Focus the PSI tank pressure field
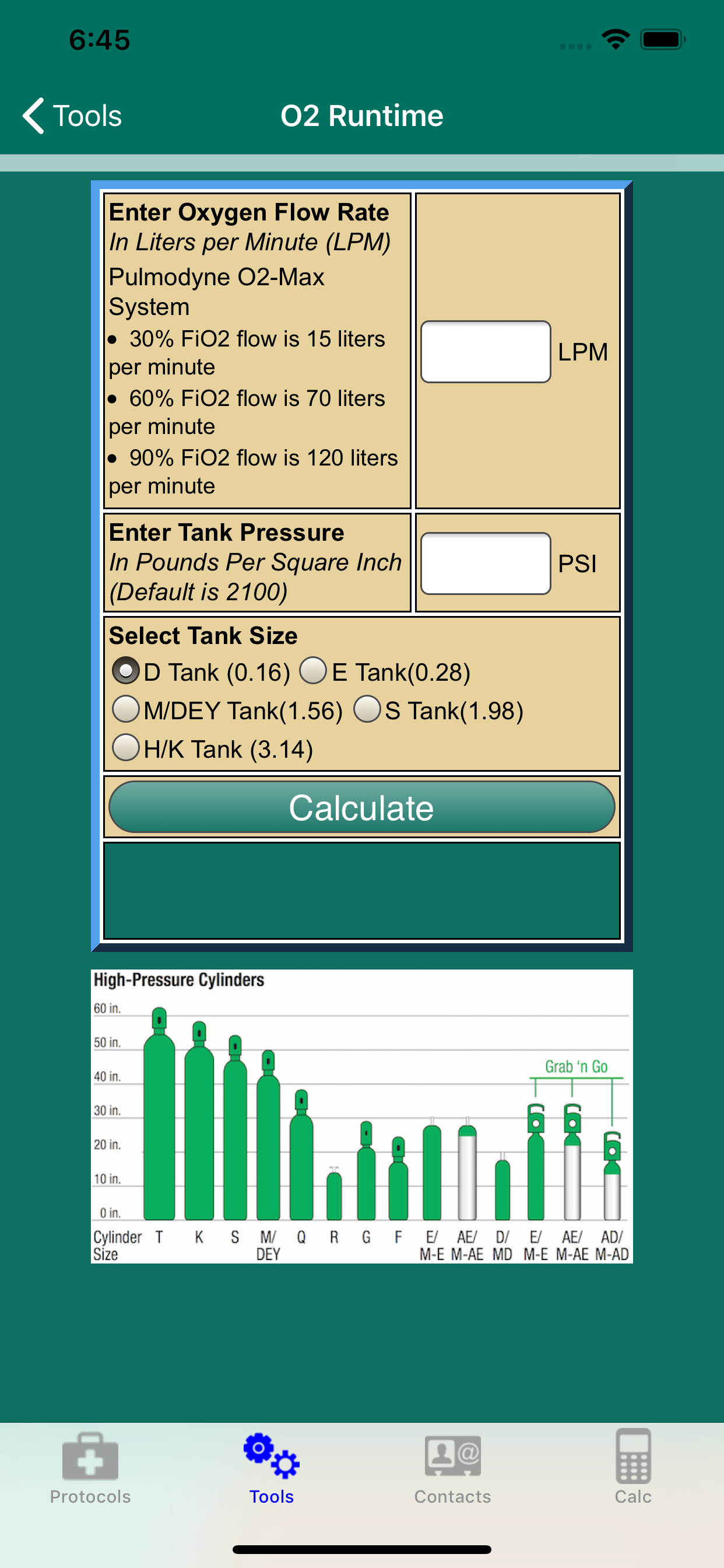This screenshot has height=1568, width=724. pos(486,563)
